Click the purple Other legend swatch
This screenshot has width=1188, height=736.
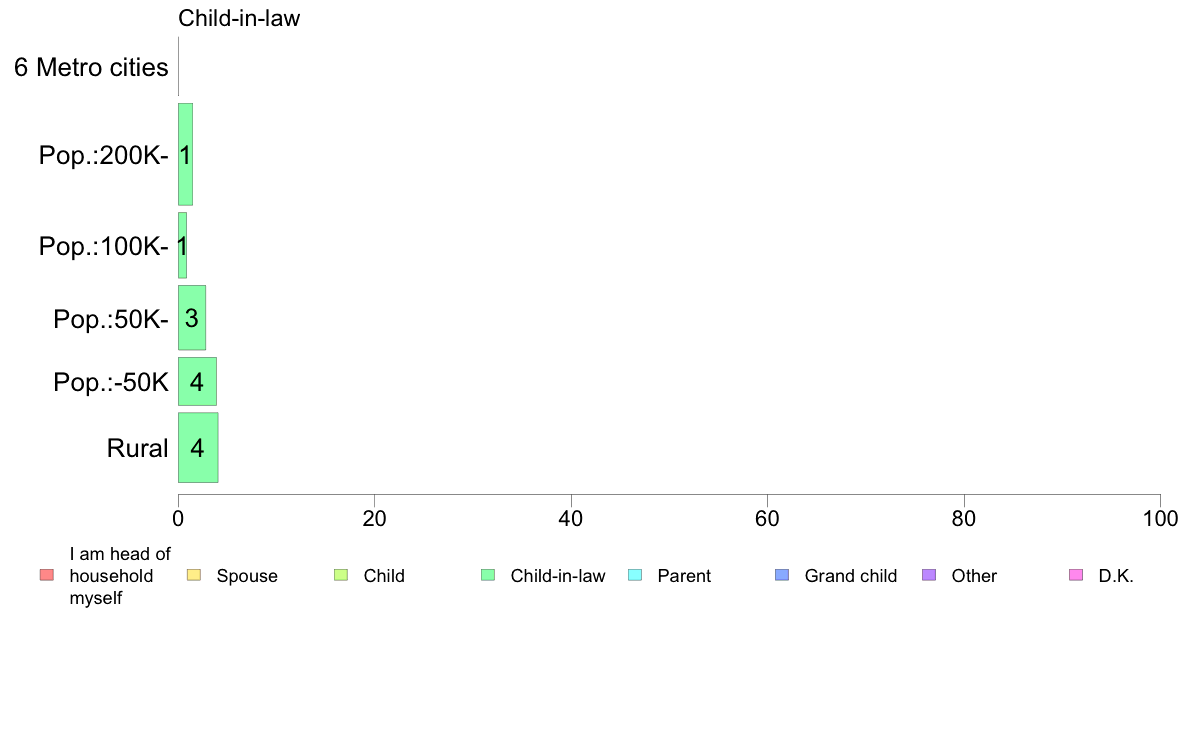point(929,575)
